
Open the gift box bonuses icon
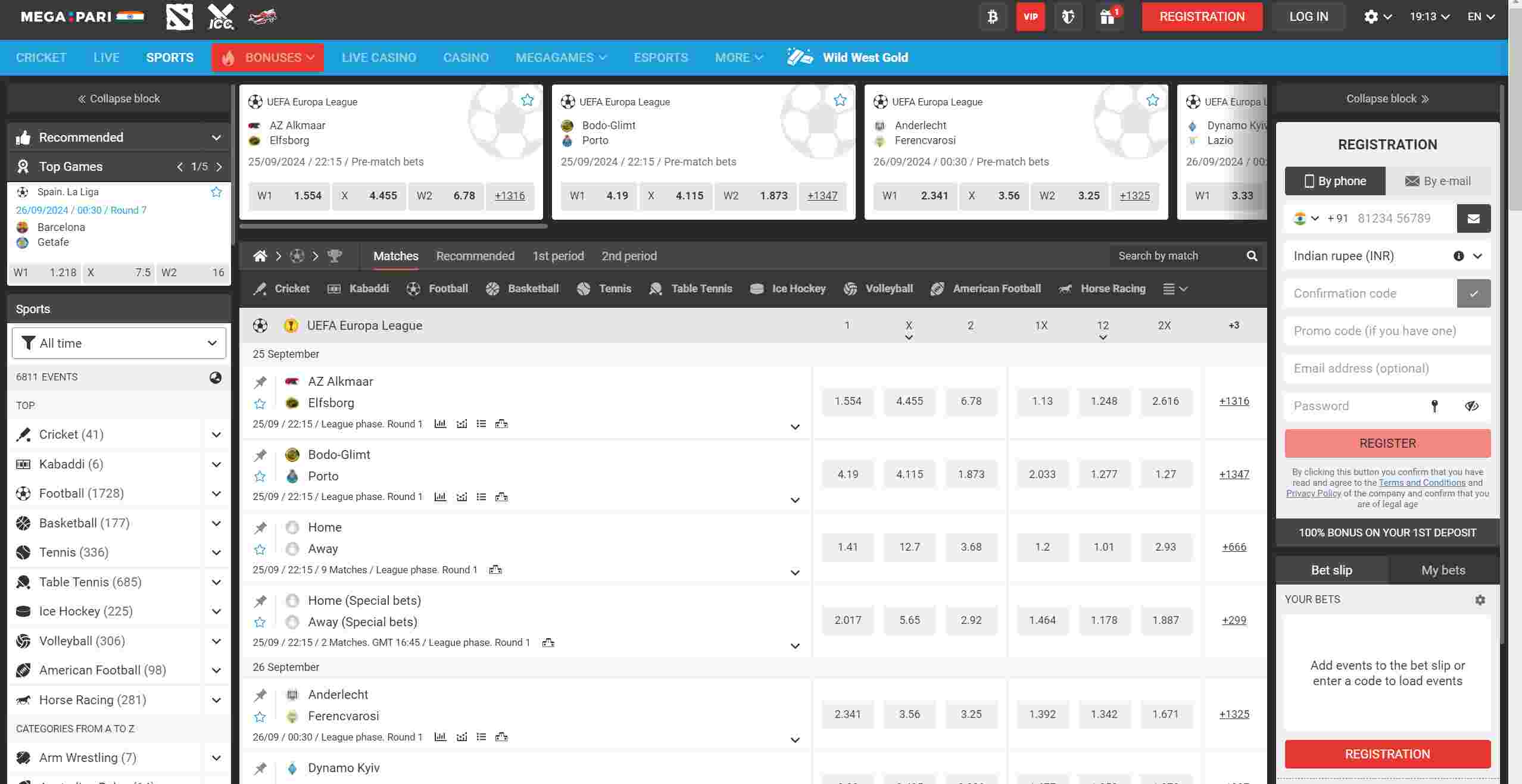pos(1108,17)
